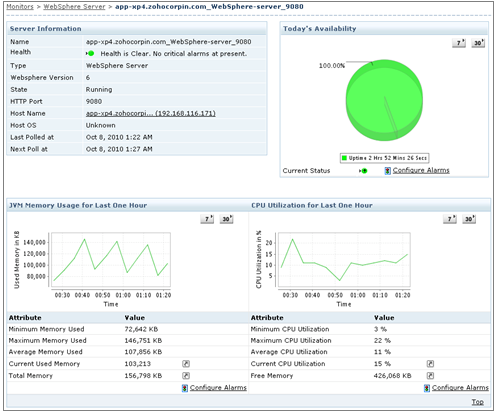Click the Uptime legend green swatch
This screenshot has height=414, width=496.
point(344,158)
